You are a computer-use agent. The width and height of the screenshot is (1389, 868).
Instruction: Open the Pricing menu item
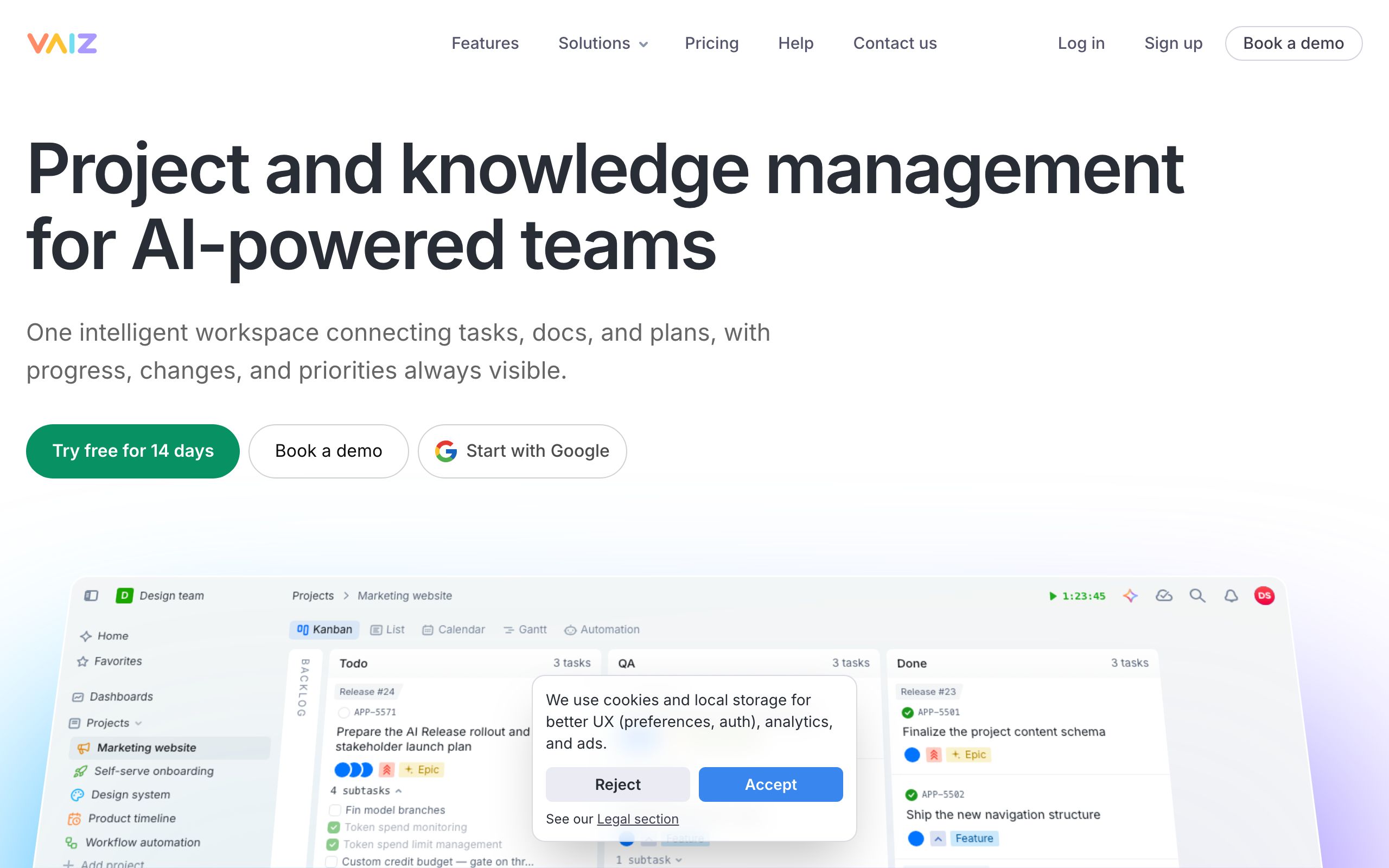click(712, 43)
